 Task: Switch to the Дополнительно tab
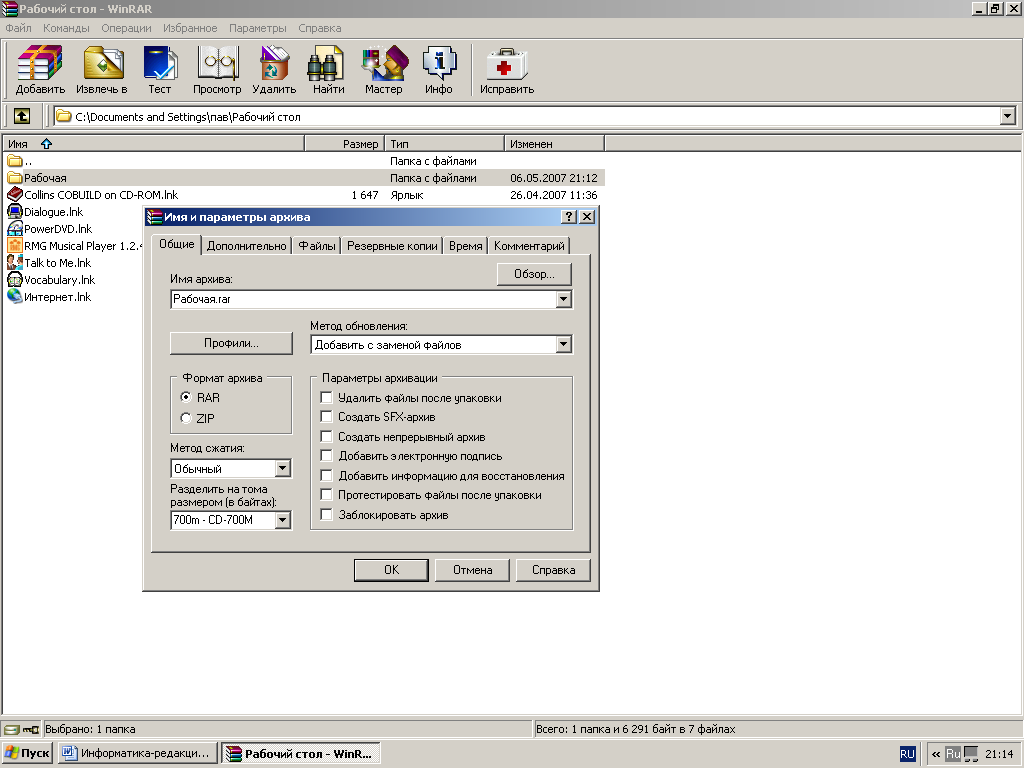click(246, 246)
